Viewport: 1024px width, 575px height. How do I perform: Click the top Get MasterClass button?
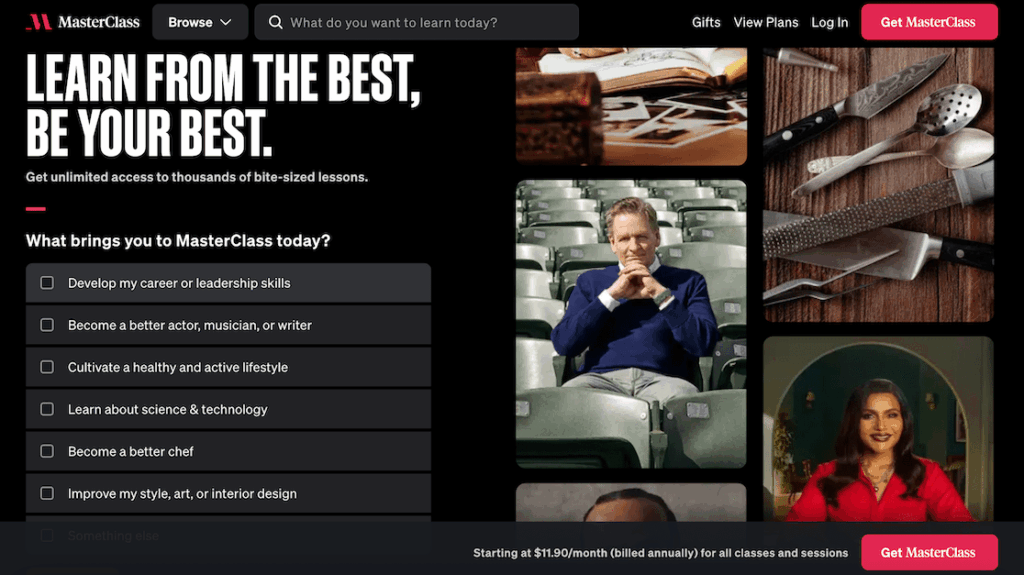pyautogui.click(x=928, y=22)
